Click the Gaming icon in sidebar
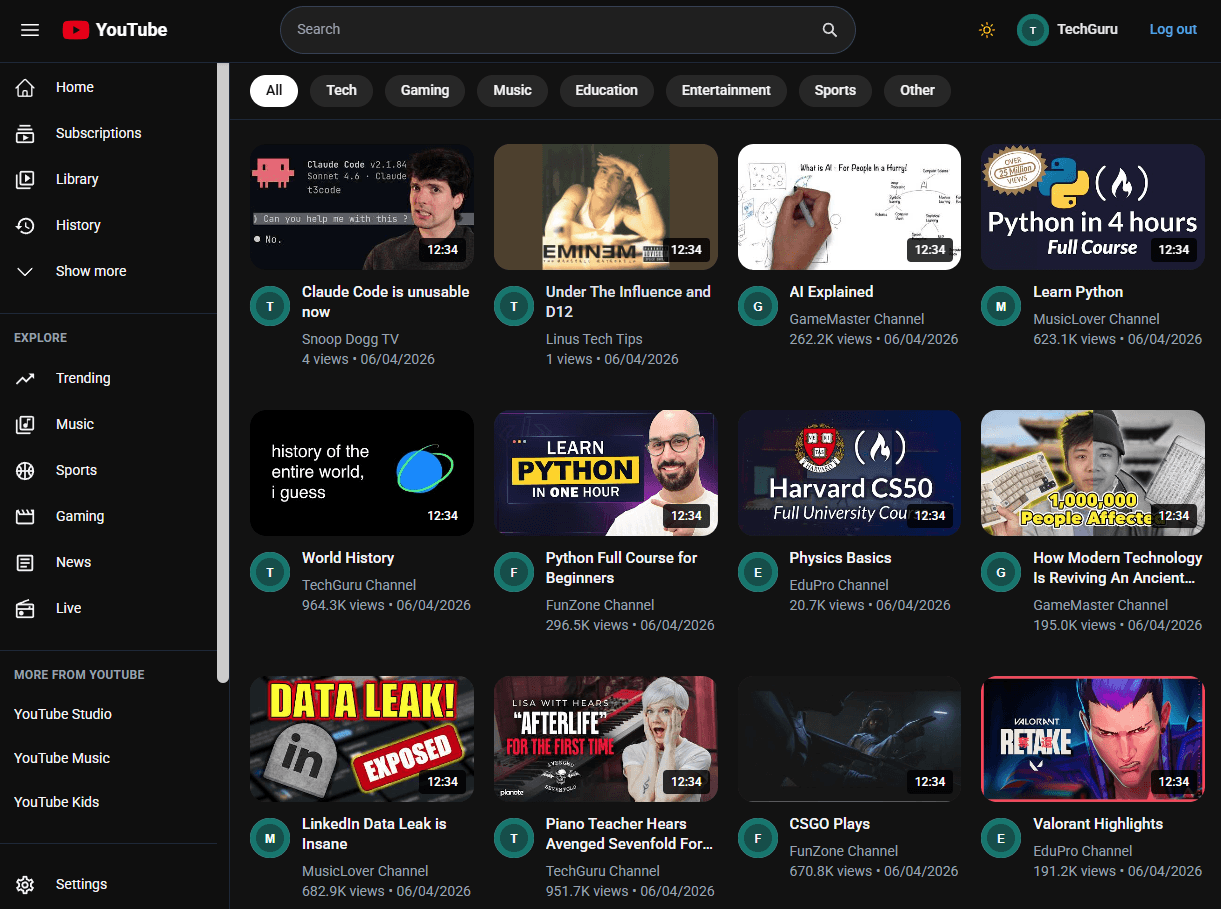This screenshot has height=909, width=1221. click(26, 516)
